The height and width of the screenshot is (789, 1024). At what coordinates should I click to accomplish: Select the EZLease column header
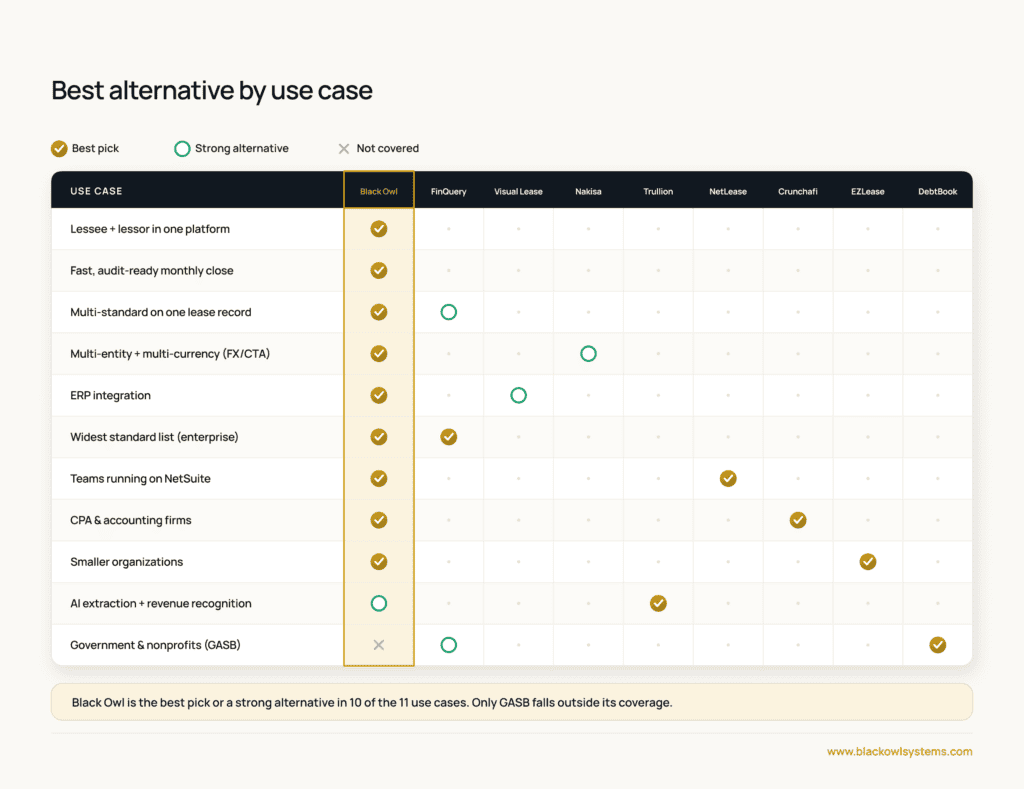pos(868,191)
